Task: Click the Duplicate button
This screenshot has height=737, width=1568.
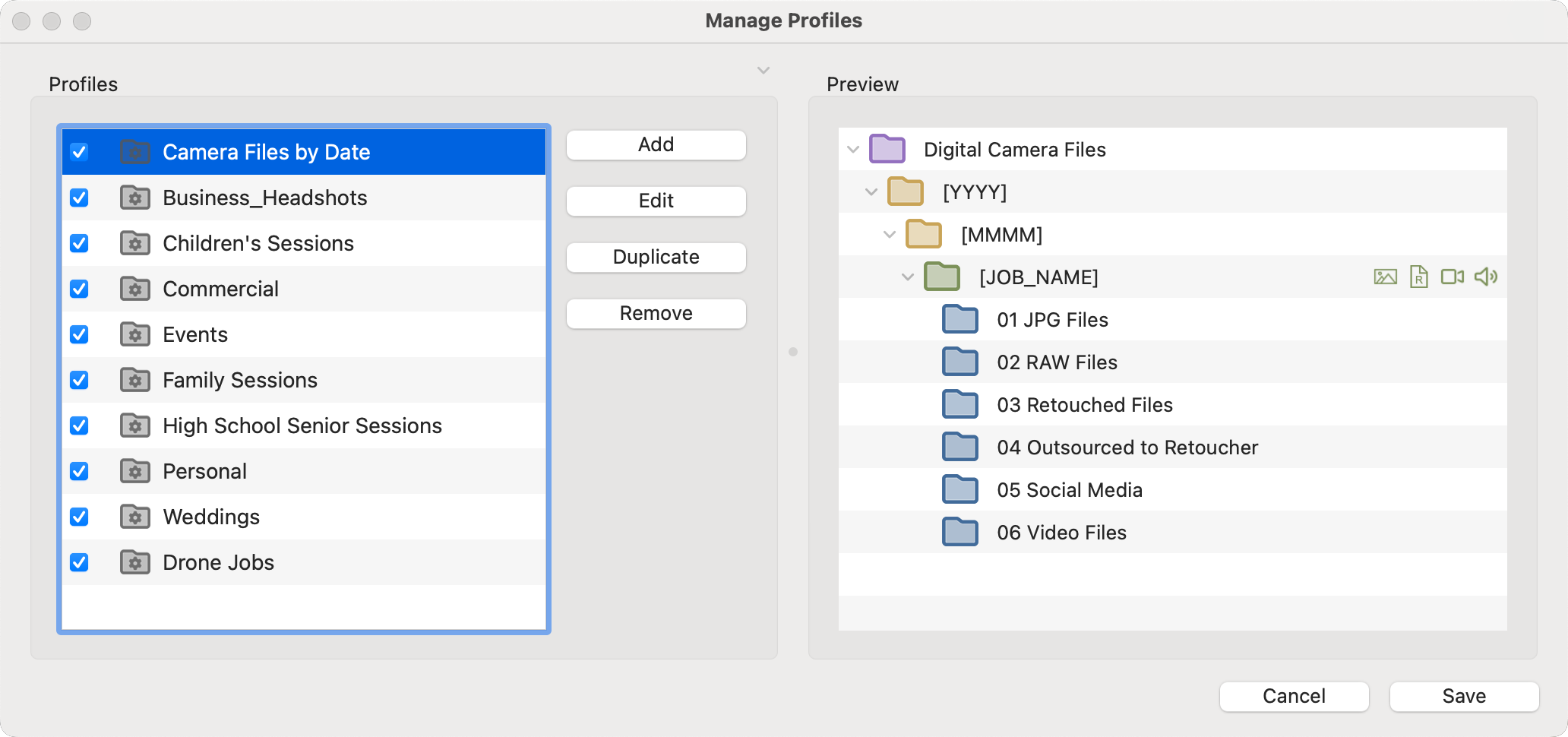Action: pos(656,258)
